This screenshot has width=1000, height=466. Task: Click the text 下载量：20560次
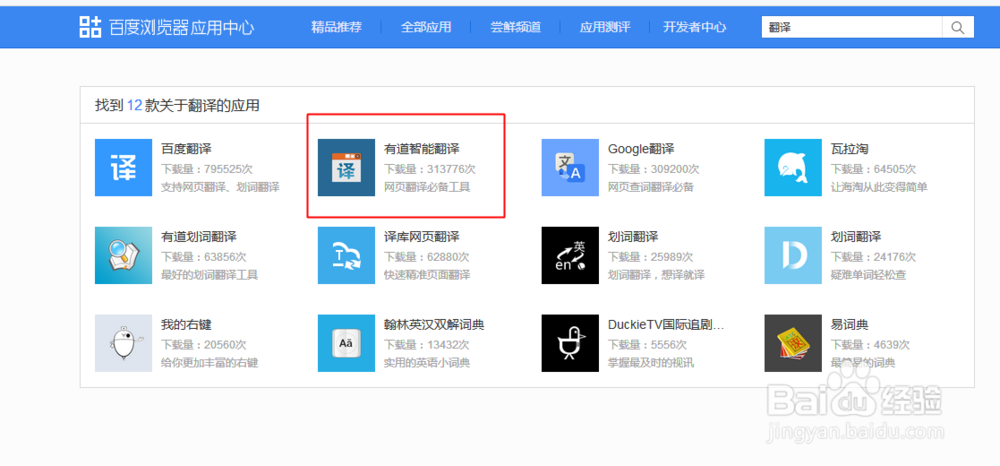203,345
